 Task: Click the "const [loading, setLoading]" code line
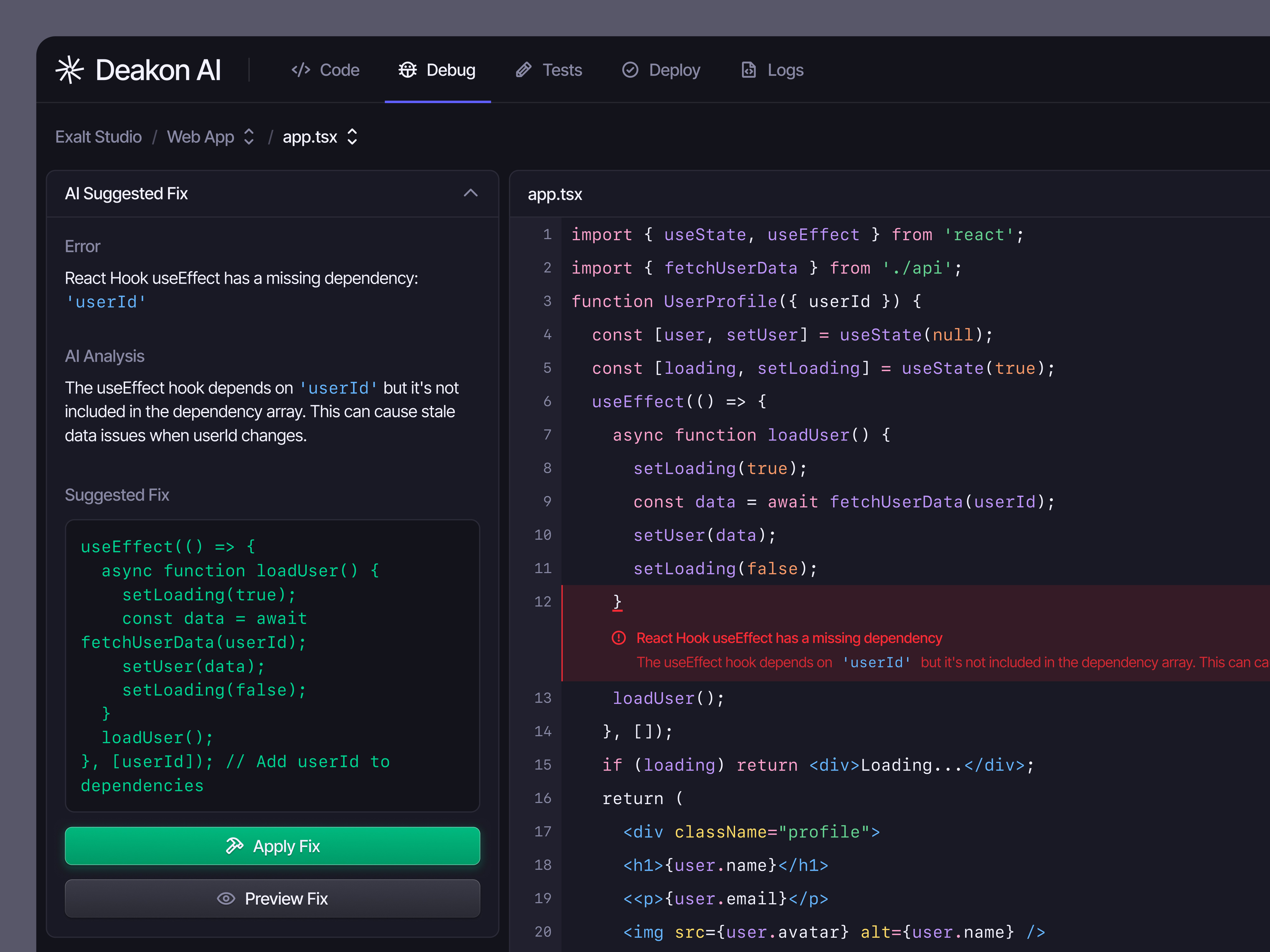[823, 368]
